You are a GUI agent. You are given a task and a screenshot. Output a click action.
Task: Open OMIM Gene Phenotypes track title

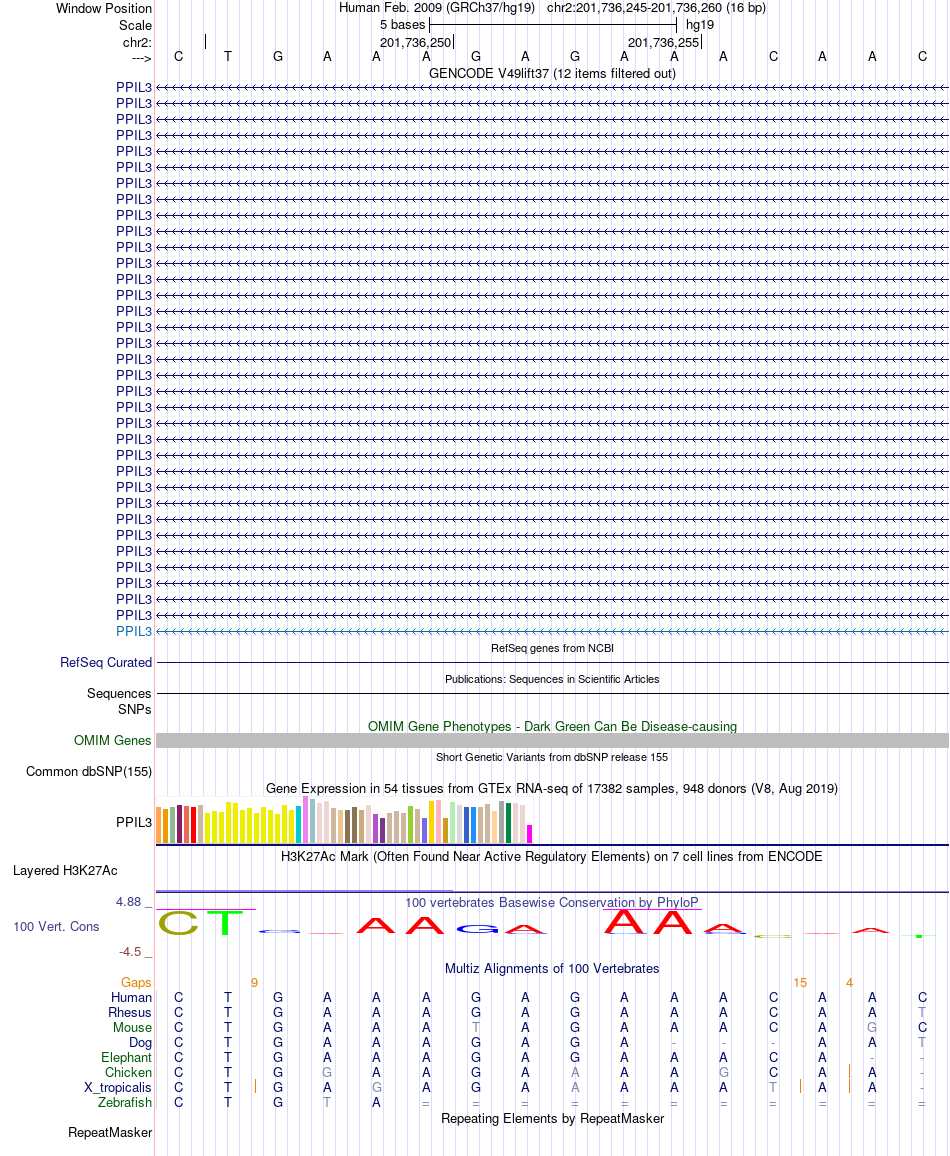click(x=552, y=726)
